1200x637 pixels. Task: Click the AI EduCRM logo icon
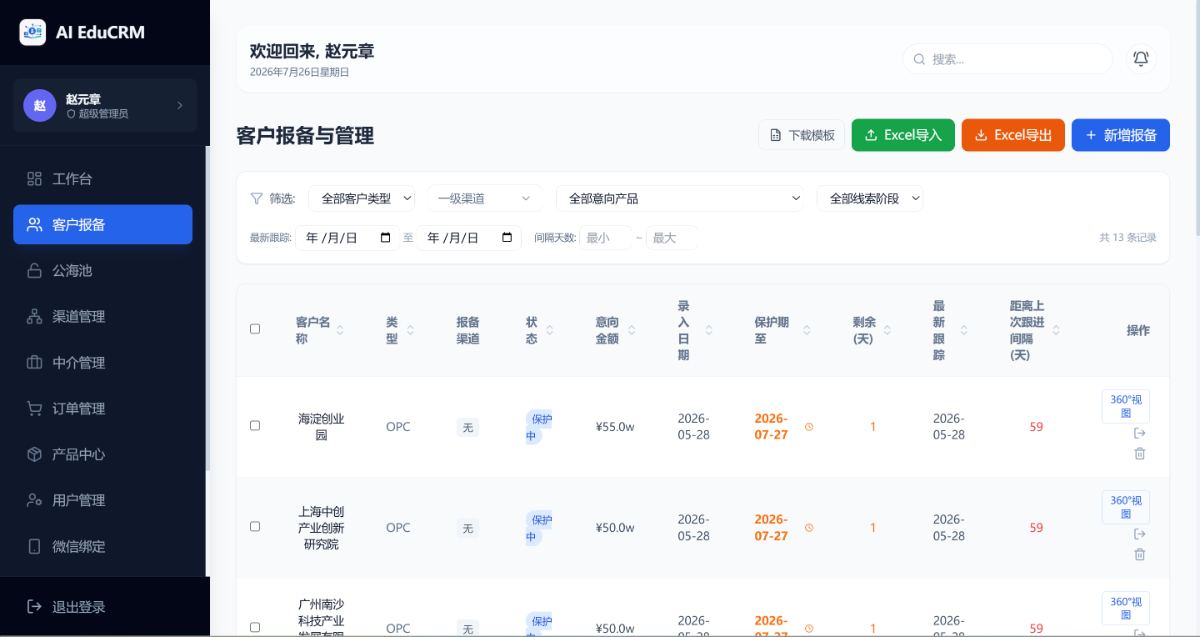(x=33, y=32)
